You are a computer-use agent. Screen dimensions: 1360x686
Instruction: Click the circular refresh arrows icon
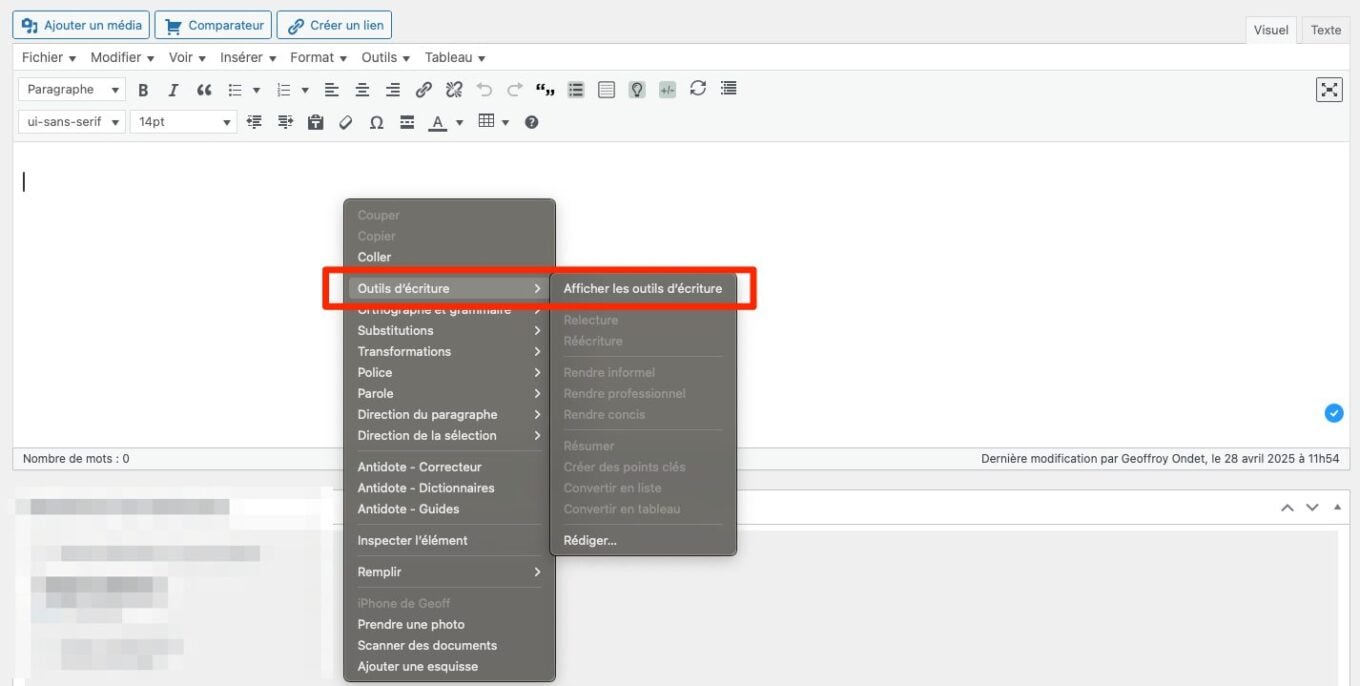click(698, 89)
